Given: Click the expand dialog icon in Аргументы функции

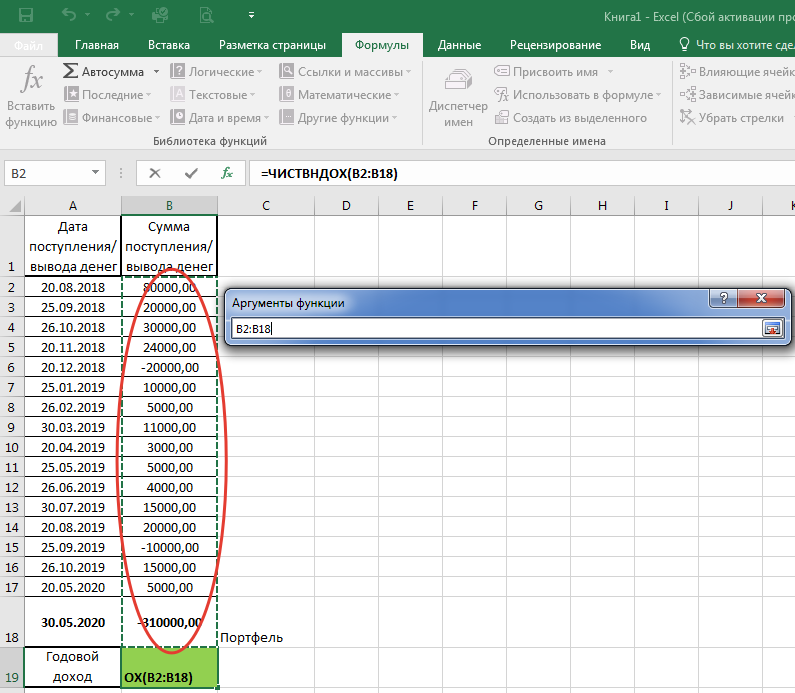Looking at the screenshot, I should [x=772, y=329].
